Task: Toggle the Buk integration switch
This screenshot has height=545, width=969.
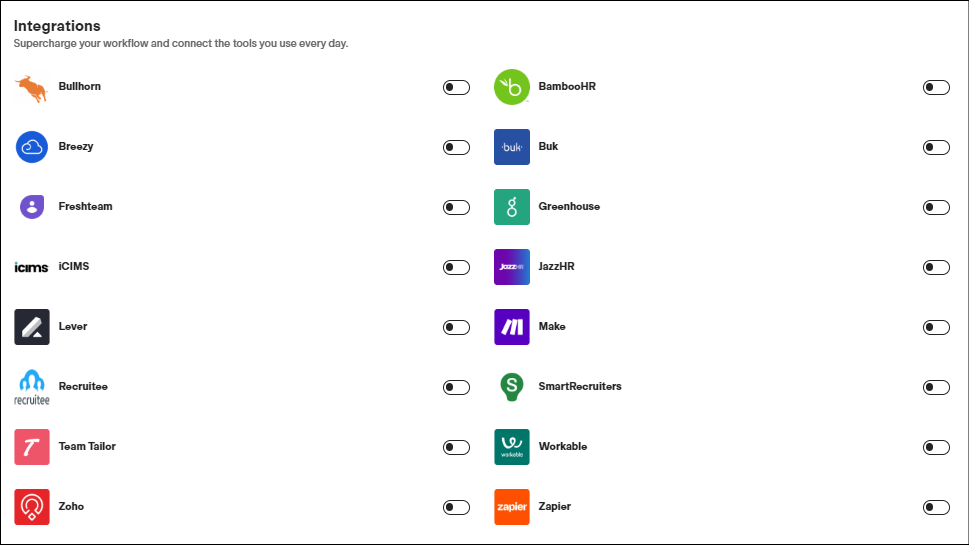Action: 936,147
